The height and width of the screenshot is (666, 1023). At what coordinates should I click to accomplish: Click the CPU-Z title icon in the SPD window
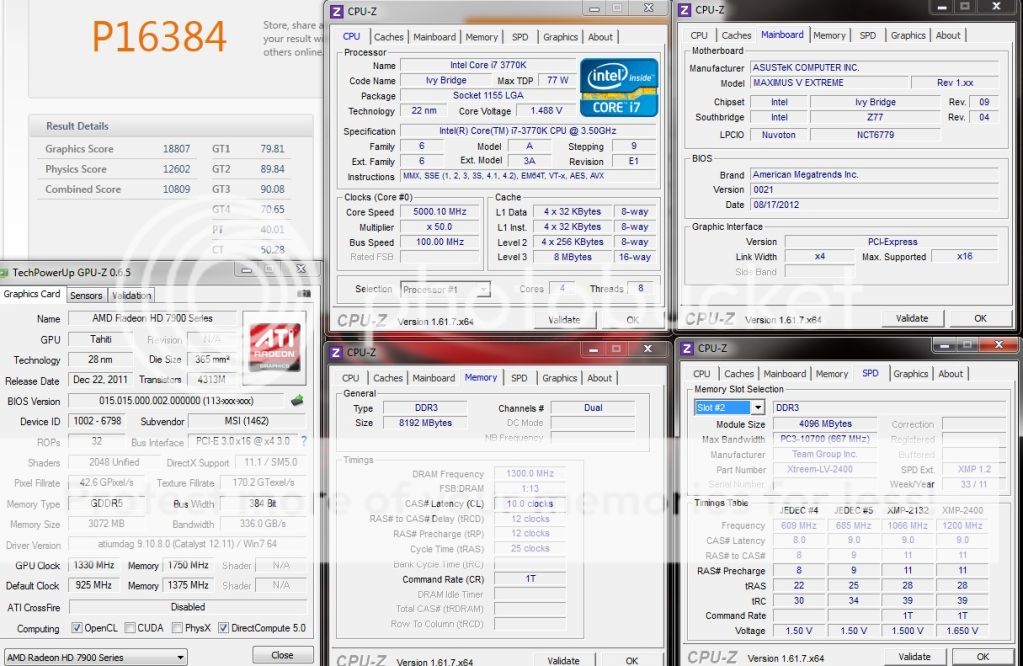(686, 348)
